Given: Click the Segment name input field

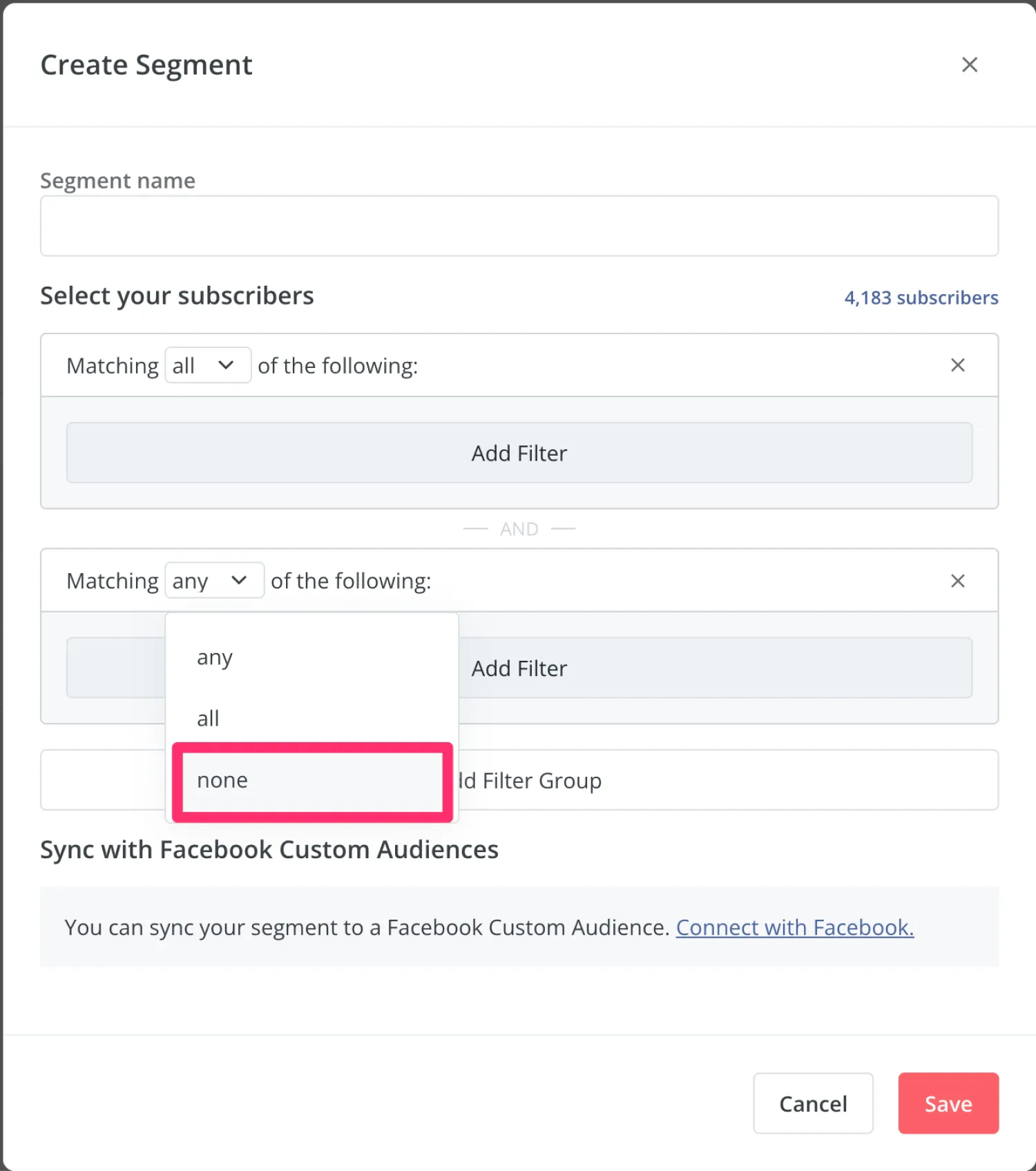Looking at the screenshot, I should 518,226.
